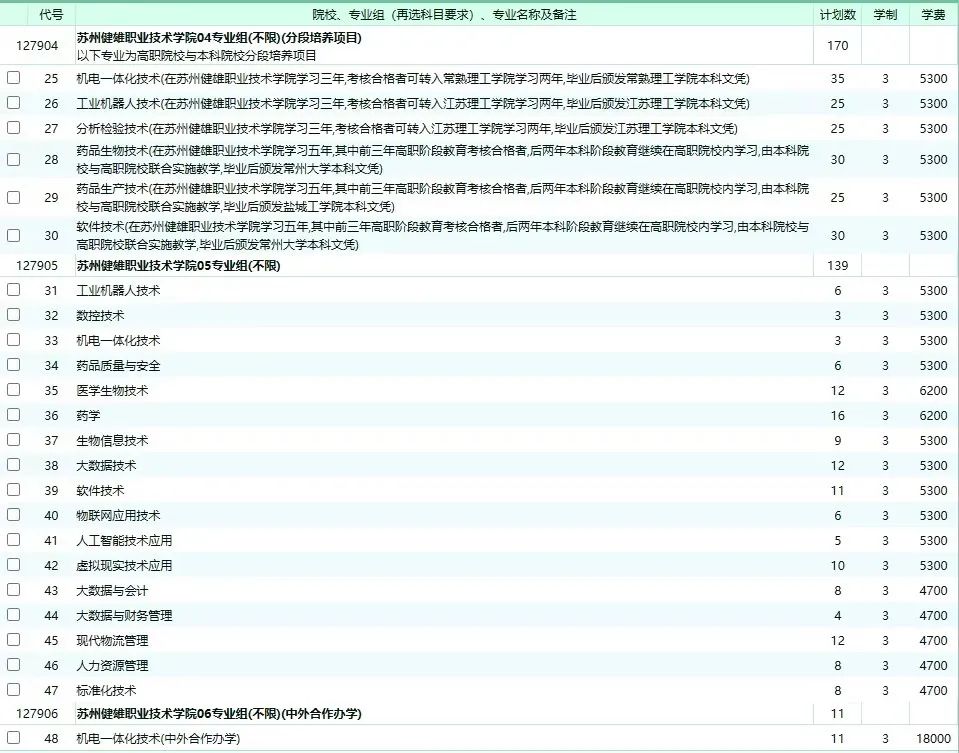Select the 药学 major checkbox
The image size is (959, 753).
pyautogui.click(x=13, y=415)
